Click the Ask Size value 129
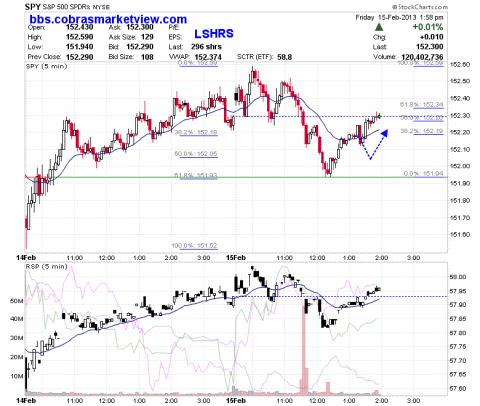 click(x=147, y=37)
